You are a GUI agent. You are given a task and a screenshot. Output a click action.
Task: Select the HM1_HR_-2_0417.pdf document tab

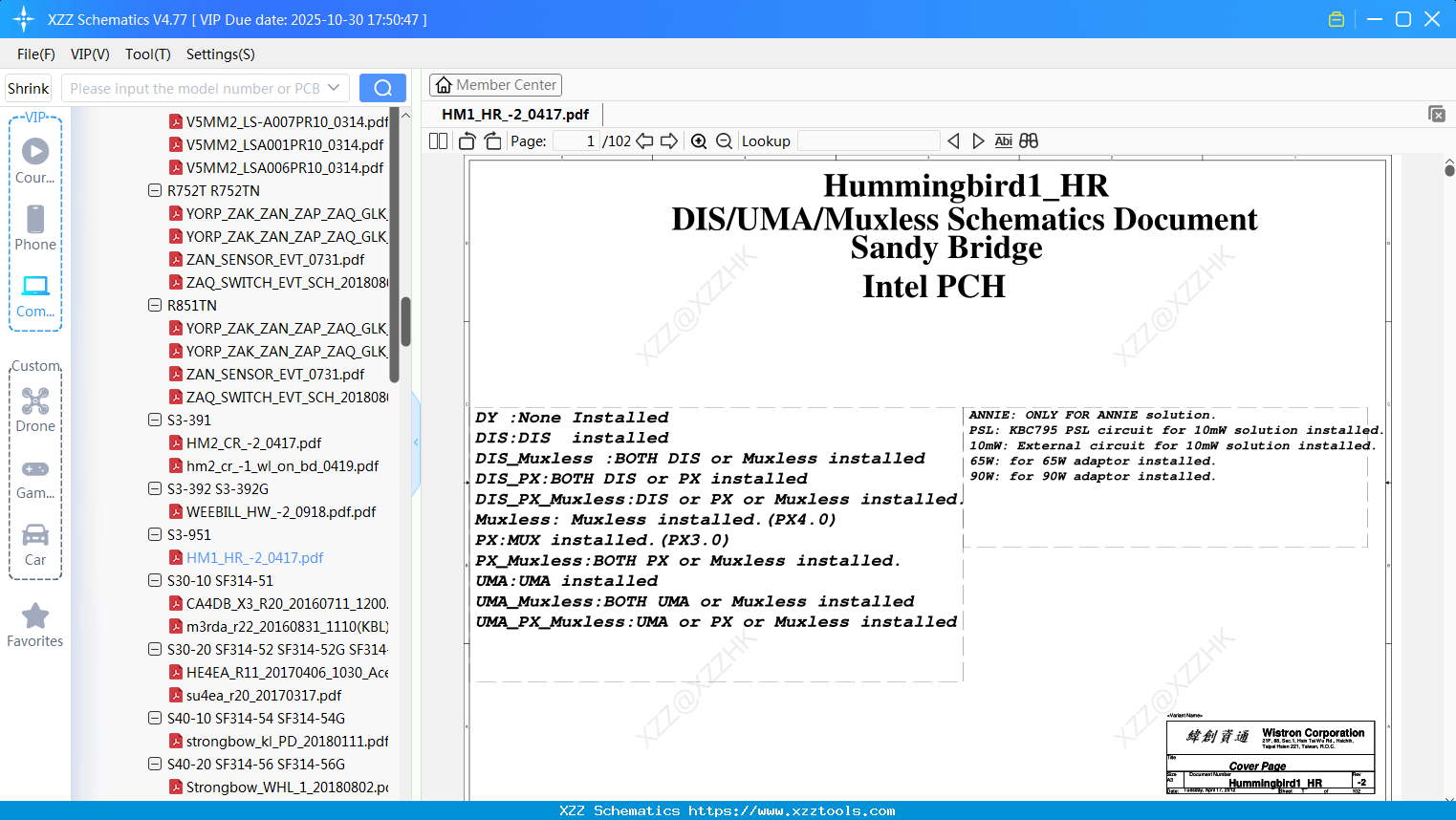tap(515, 114)
